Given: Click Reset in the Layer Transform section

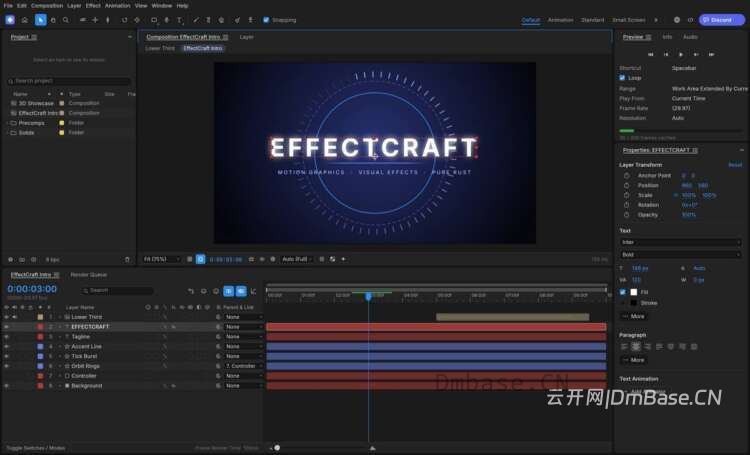Looking at the screenshot, I should tap(735, 165).
